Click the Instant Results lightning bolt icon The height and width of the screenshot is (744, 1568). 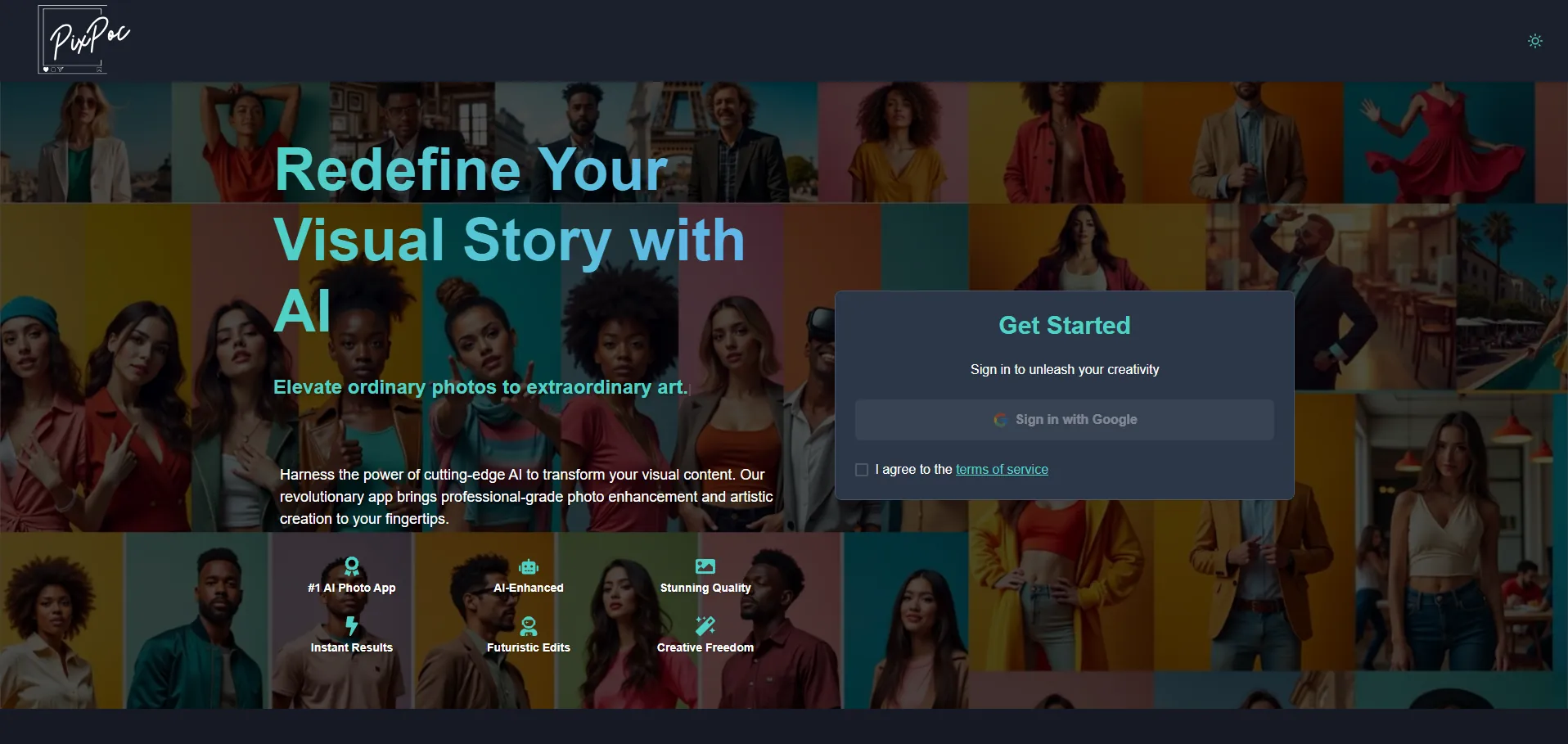pos(352,626)
